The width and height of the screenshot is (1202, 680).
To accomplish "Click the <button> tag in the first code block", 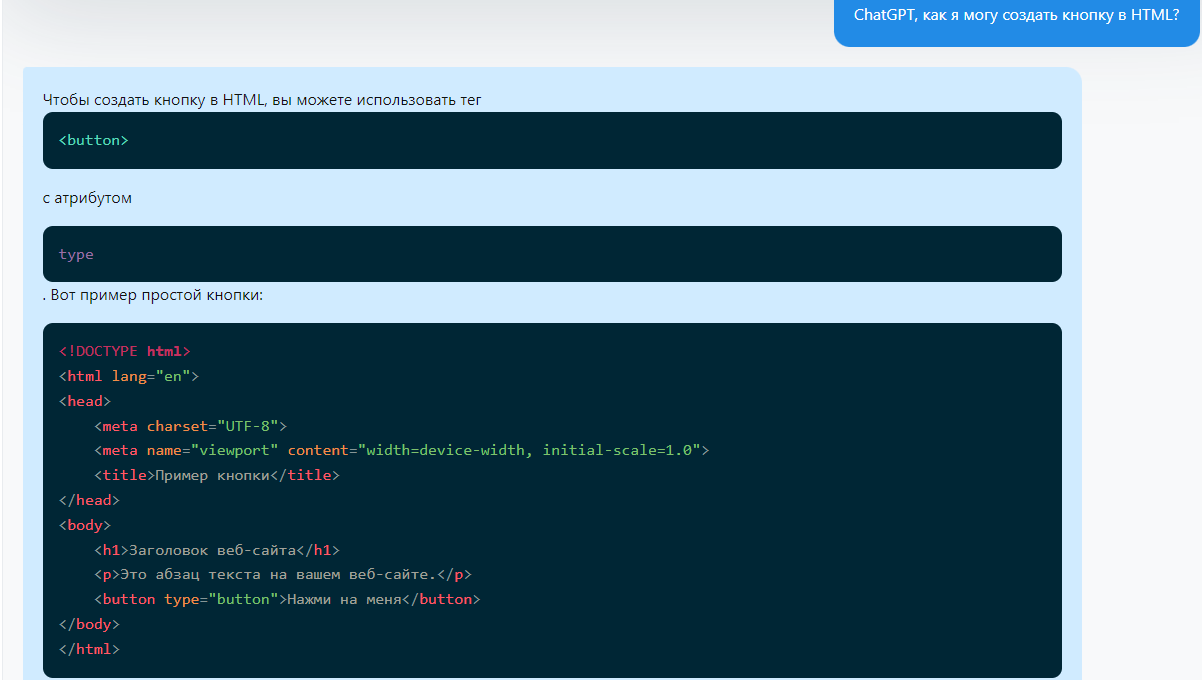I will coord(94,140).
